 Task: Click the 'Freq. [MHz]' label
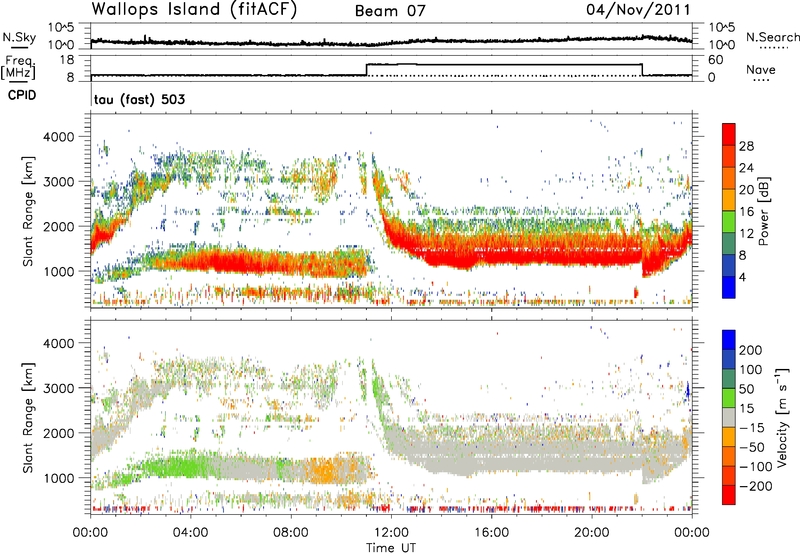pos(18,67)
